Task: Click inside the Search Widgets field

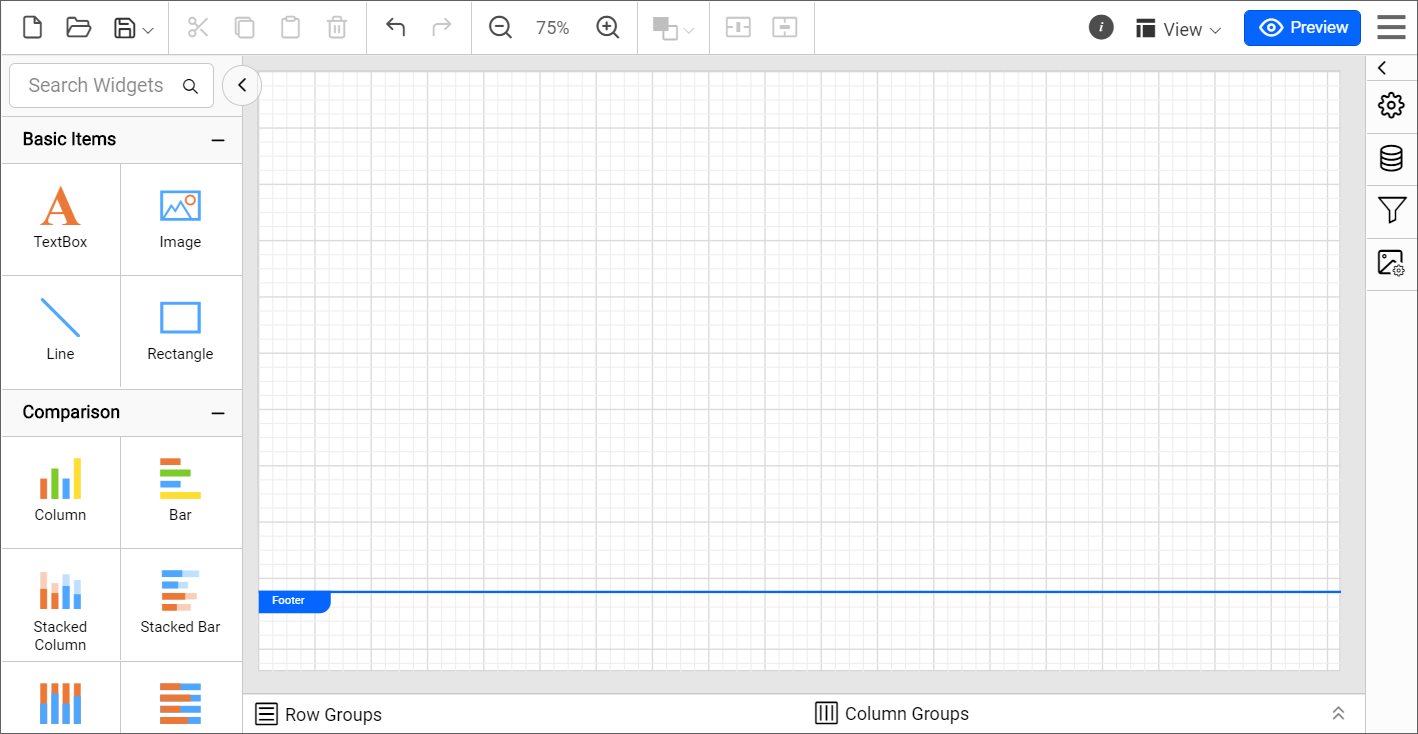Action: pos(100,85)
